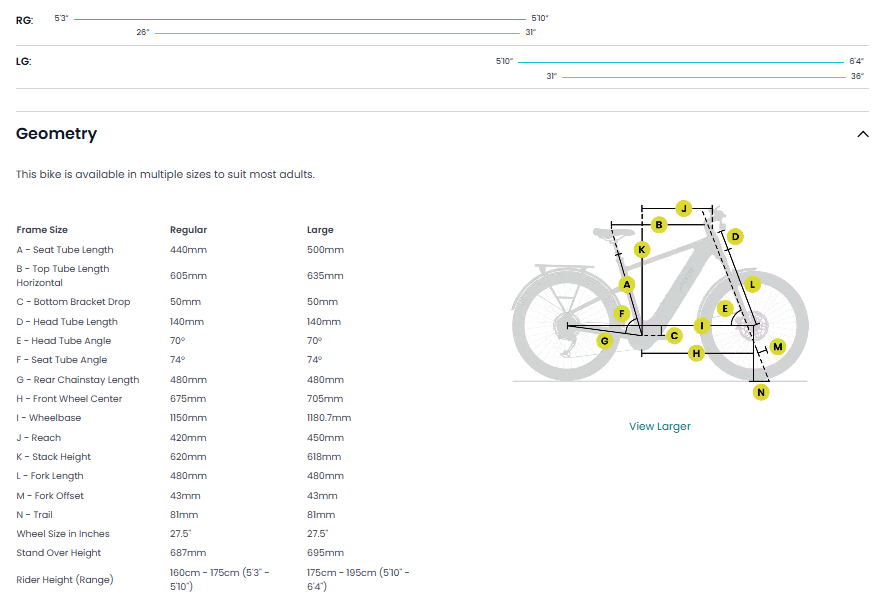Click 'M - Fork Offset' row label

50,496
